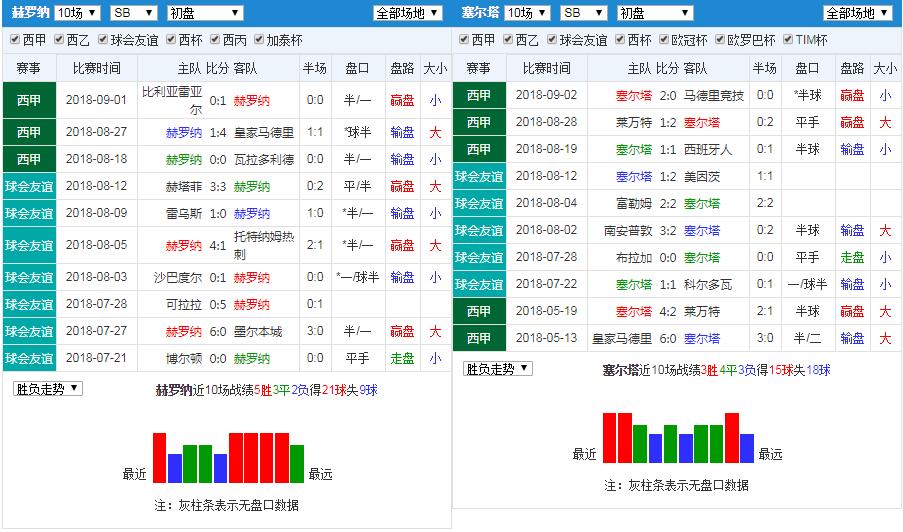Click 平/半 handicap in 赫塔菲 row

[x=357, y=187]
